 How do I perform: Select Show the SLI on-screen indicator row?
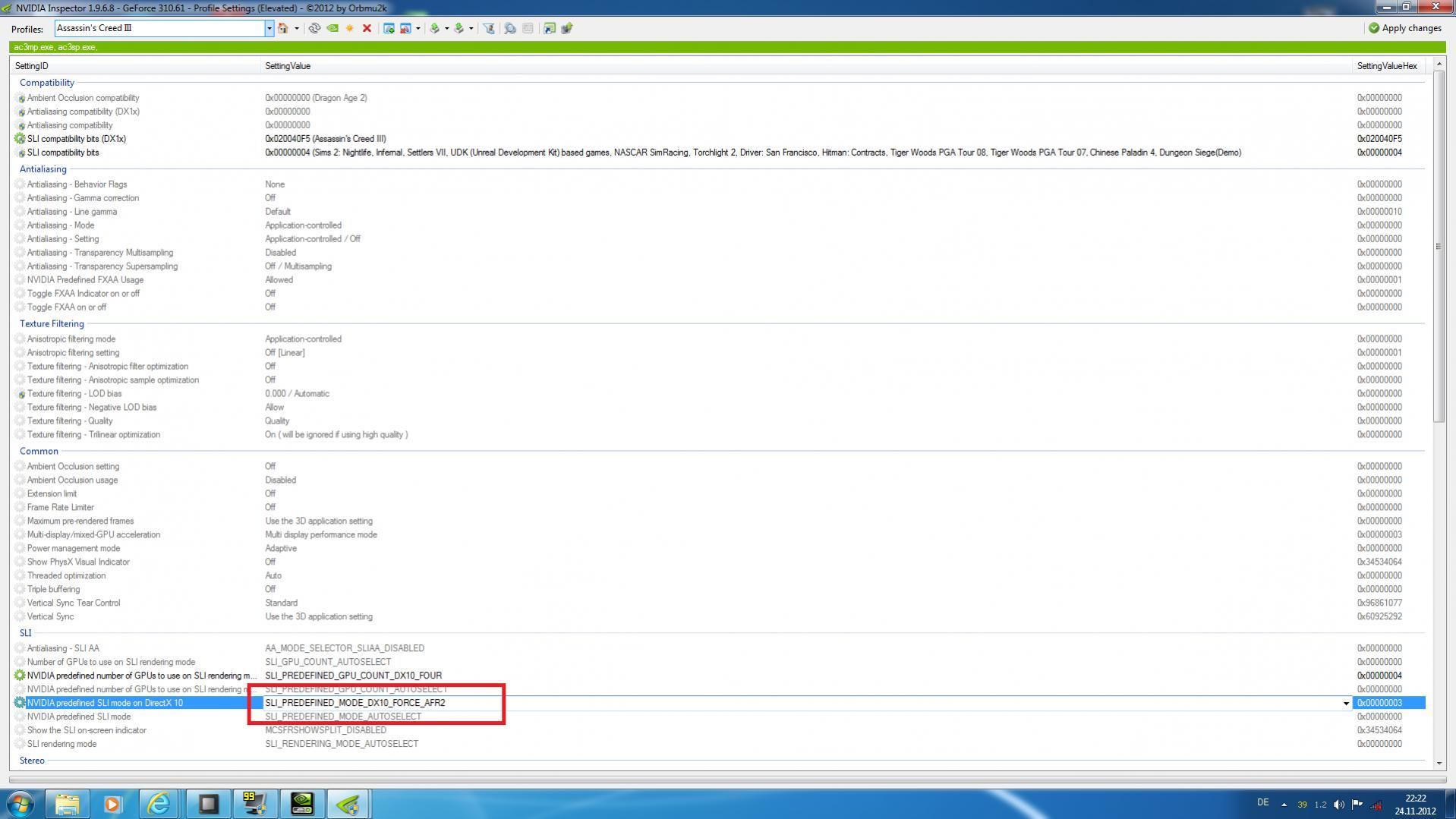click(x=718, y=731)
